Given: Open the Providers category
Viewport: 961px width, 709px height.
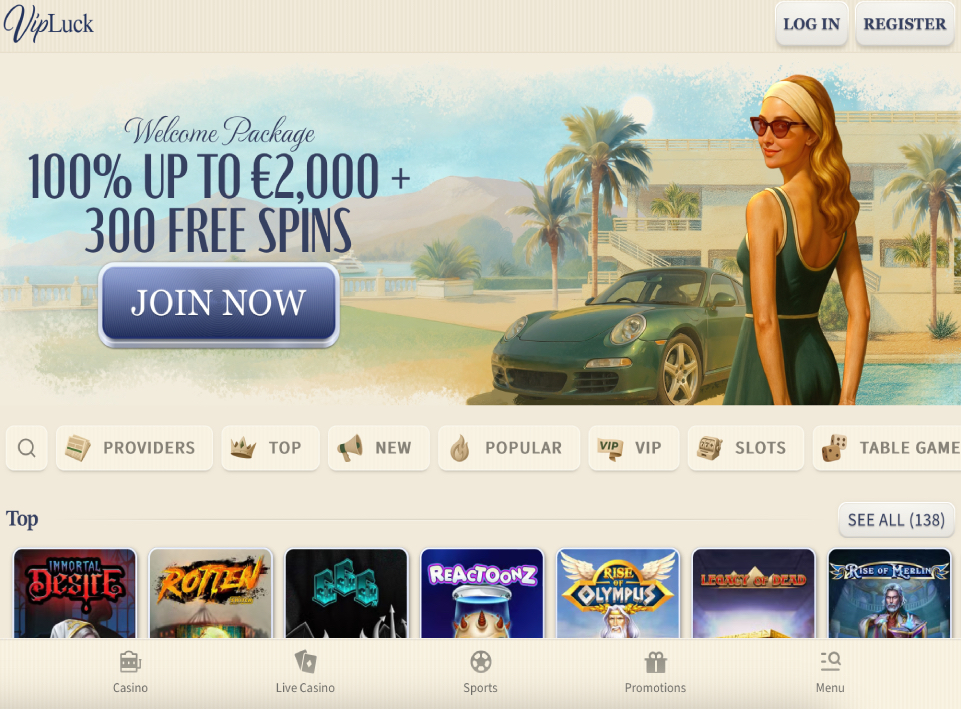Looking at the screenshot, I should (134, 448).
